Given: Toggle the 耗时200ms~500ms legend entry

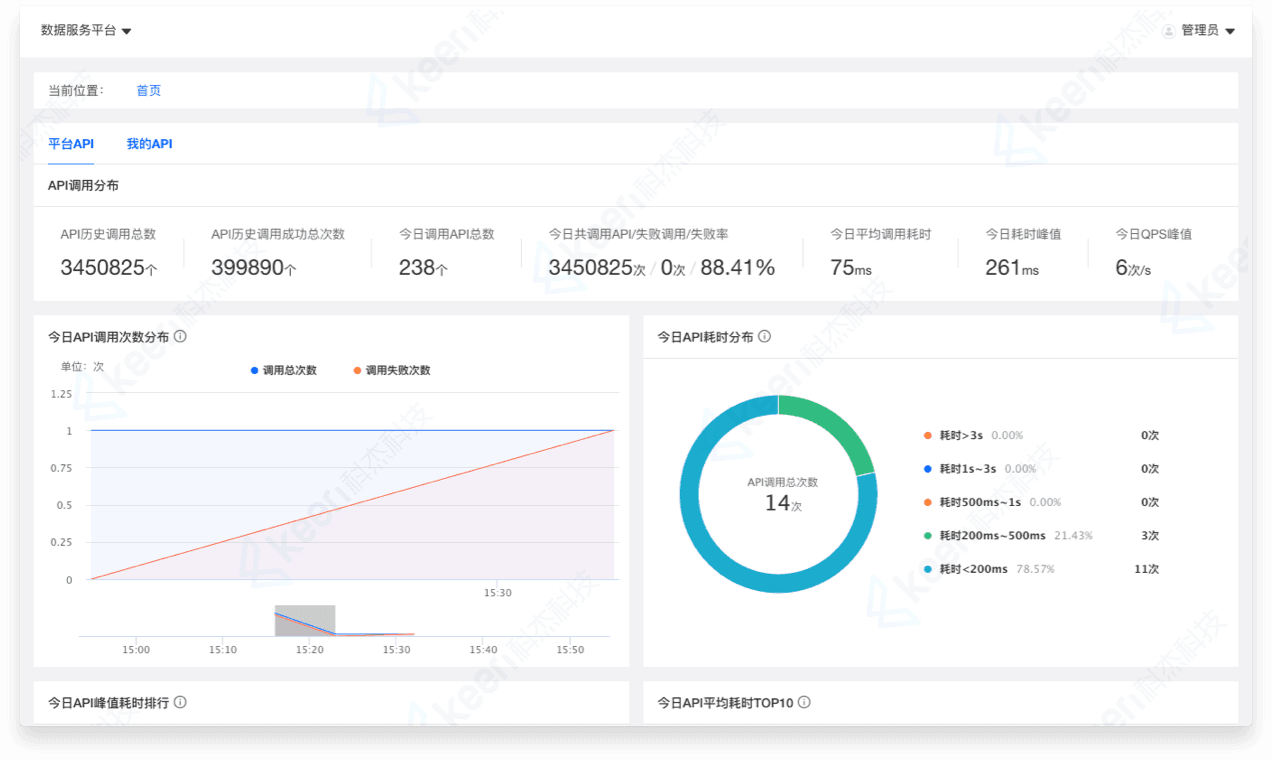Looking at the screenshot, I should 991,536.
